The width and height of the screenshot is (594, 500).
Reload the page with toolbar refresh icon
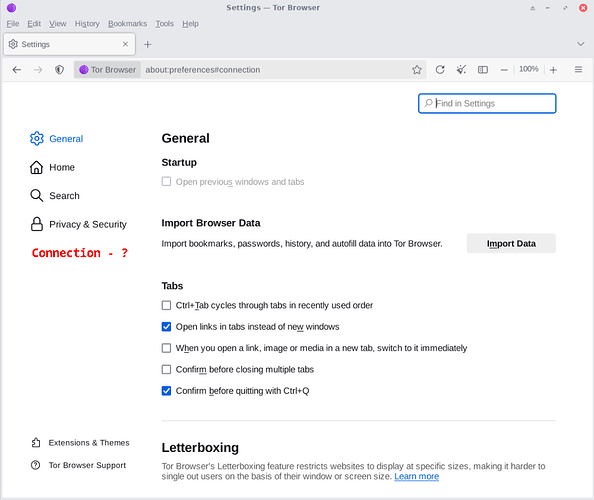pyautogui.click(x=440, y=70)
